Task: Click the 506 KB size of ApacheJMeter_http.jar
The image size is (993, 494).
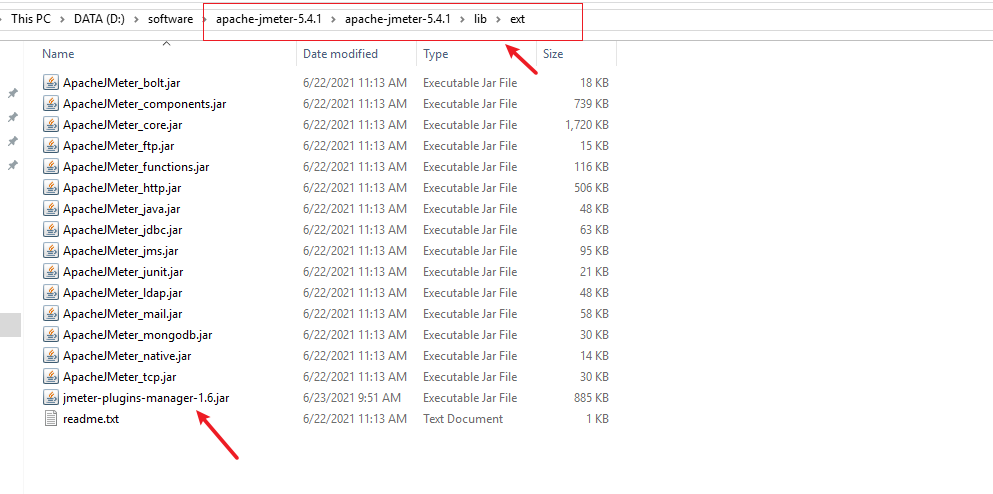Action: point(591,188)
